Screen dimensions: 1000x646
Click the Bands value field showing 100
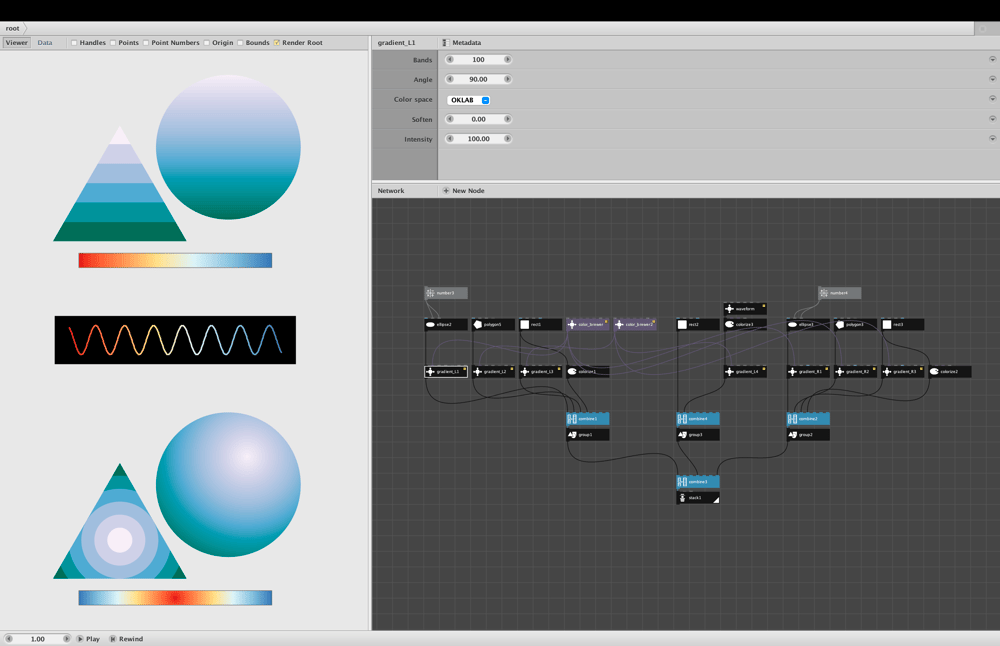[478, 59]
